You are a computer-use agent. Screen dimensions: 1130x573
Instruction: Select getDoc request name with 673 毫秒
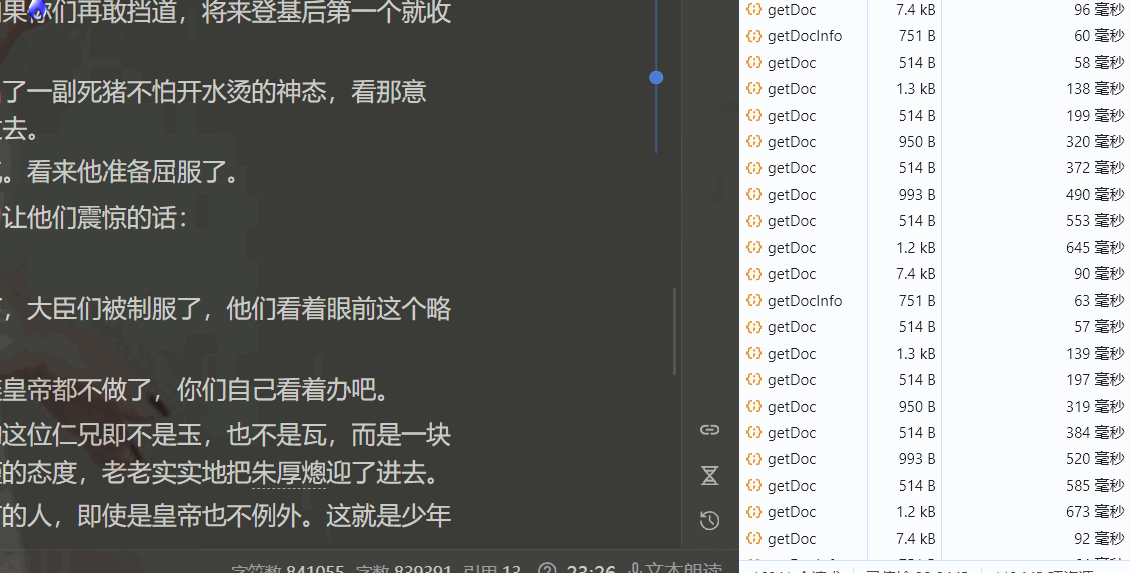point(792,512)
